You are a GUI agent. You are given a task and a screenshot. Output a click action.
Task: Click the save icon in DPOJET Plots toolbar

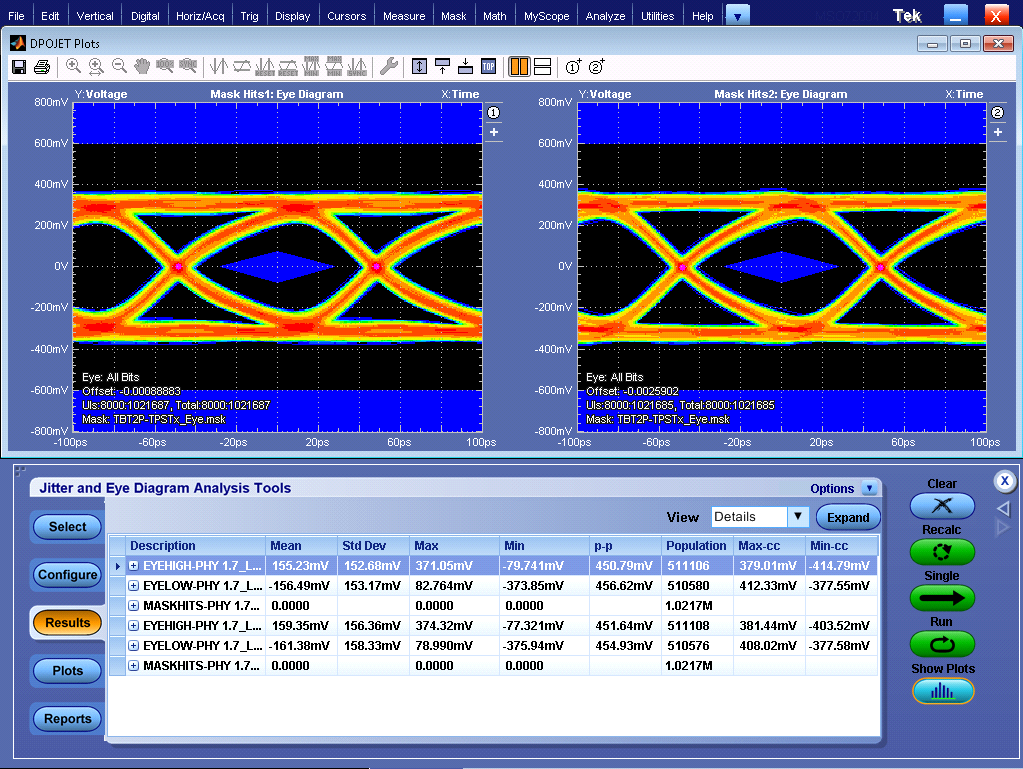18,67
